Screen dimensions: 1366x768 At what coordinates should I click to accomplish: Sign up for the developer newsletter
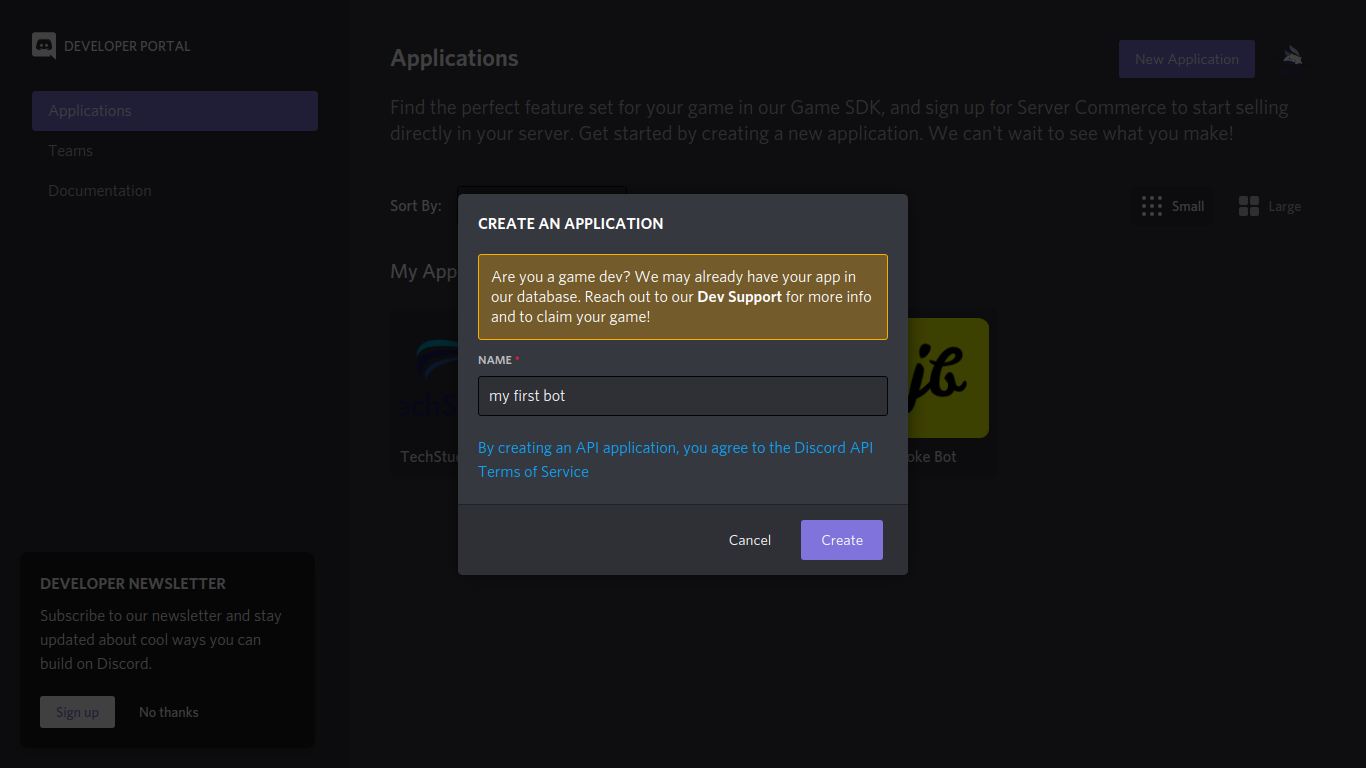78,712
